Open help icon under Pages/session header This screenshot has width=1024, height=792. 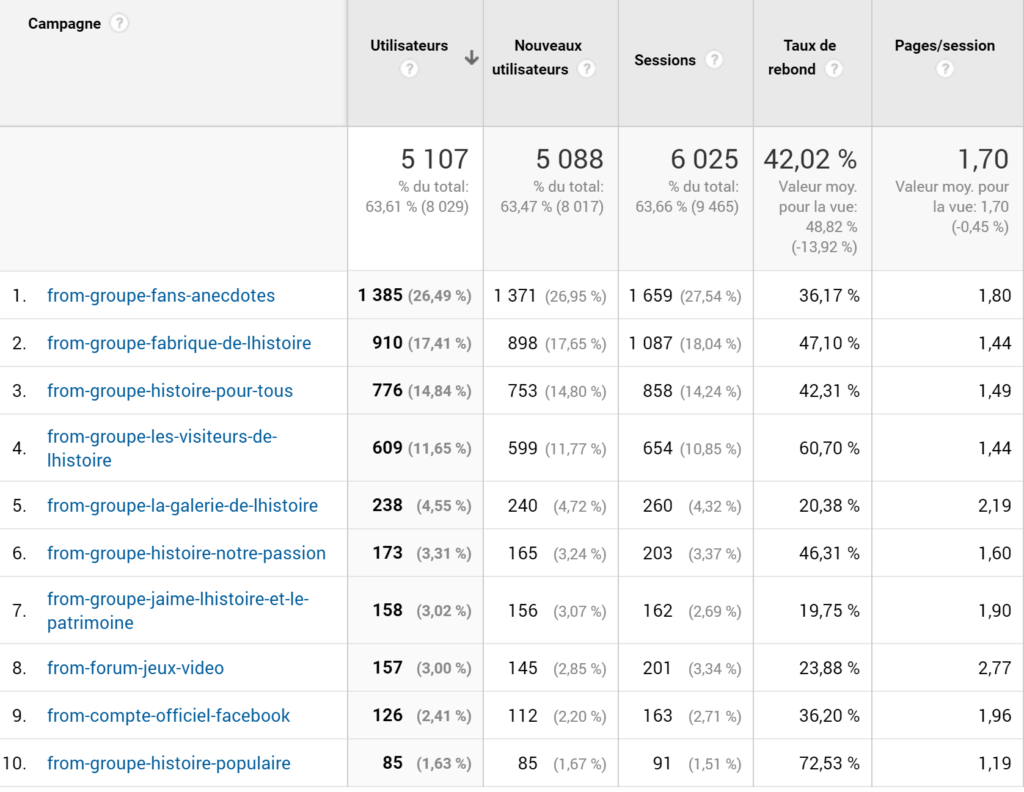944,69
